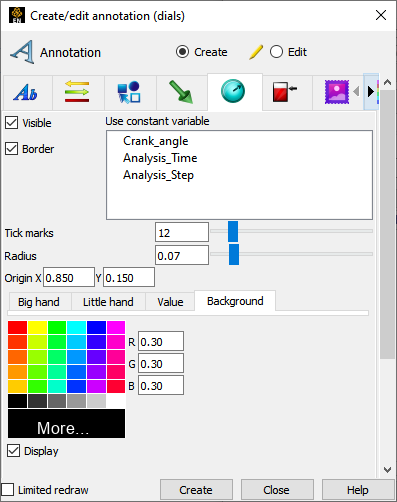Close the Create/edit annotation dialog window

381,15
